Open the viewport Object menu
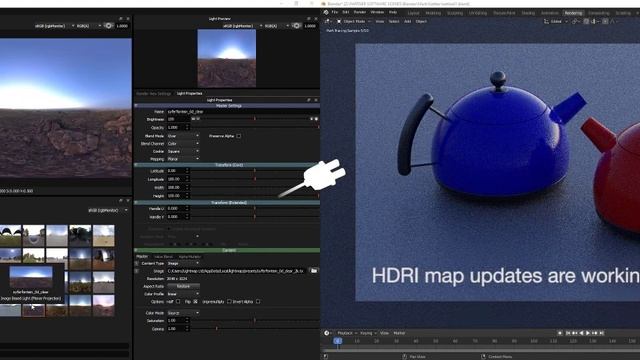The width and height of the screenshot is (640, 360). click(421, 21)
